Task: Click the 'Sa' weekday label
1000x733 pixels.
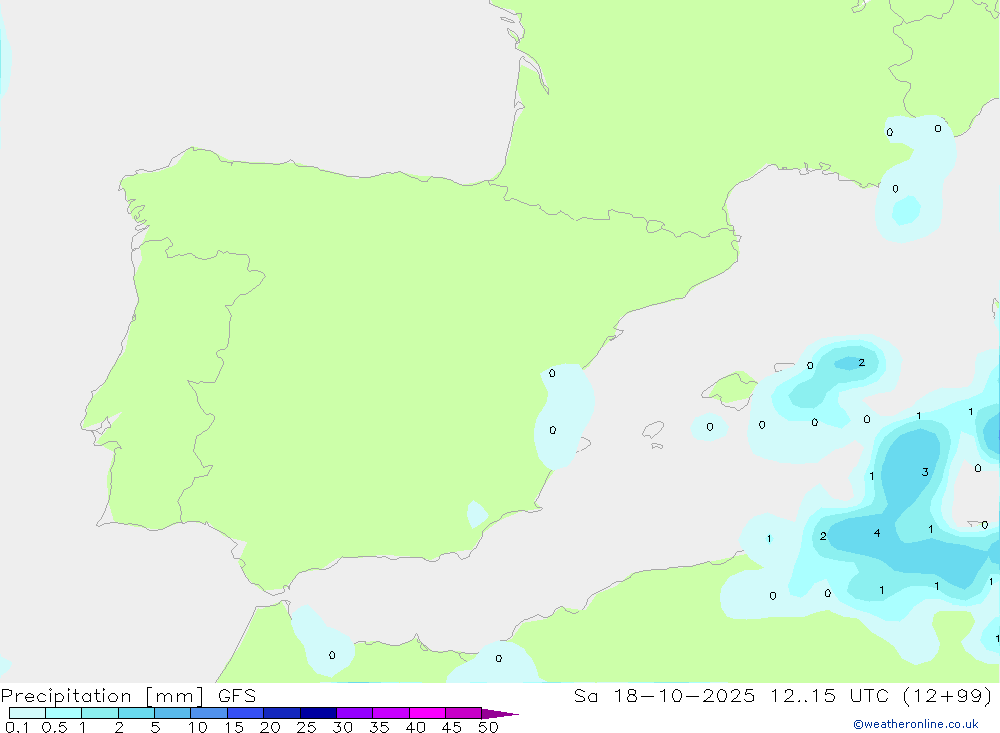Action: [x=585, y=695]
